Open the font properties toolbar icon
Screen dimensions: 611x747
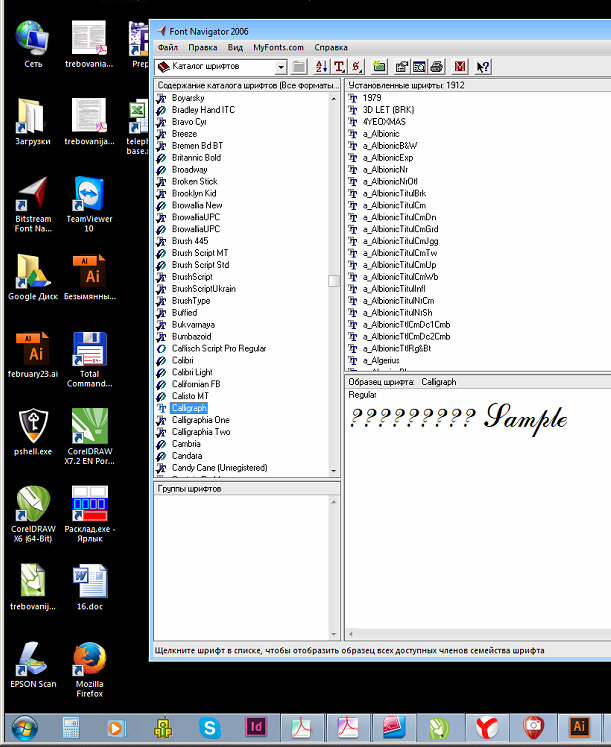pyautogui.click(x=402, y=67)
